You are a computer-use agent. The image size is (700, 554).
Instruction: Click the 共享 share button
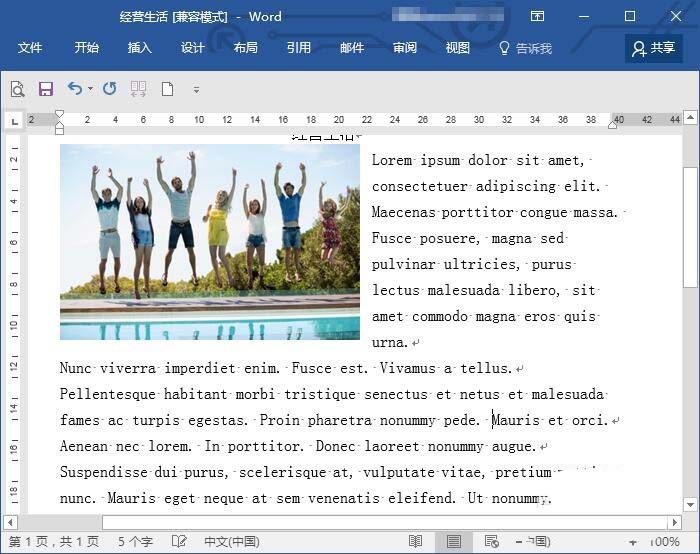[654, 48]
